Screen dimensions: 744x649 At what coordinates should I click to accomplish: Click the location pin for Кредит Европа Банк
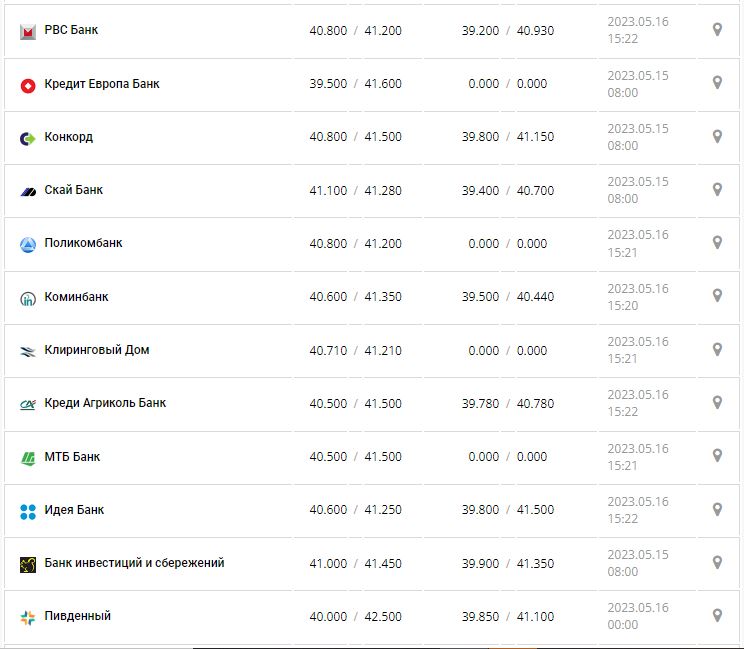(x=717, y=83)
